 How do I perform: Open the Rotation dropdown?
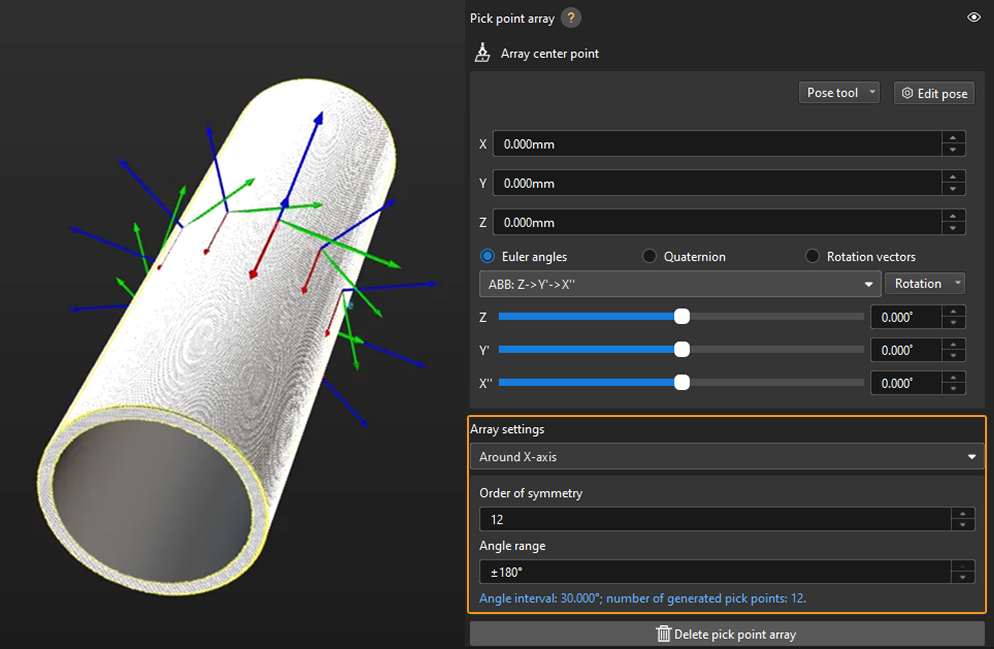click(x=925, y=284)
